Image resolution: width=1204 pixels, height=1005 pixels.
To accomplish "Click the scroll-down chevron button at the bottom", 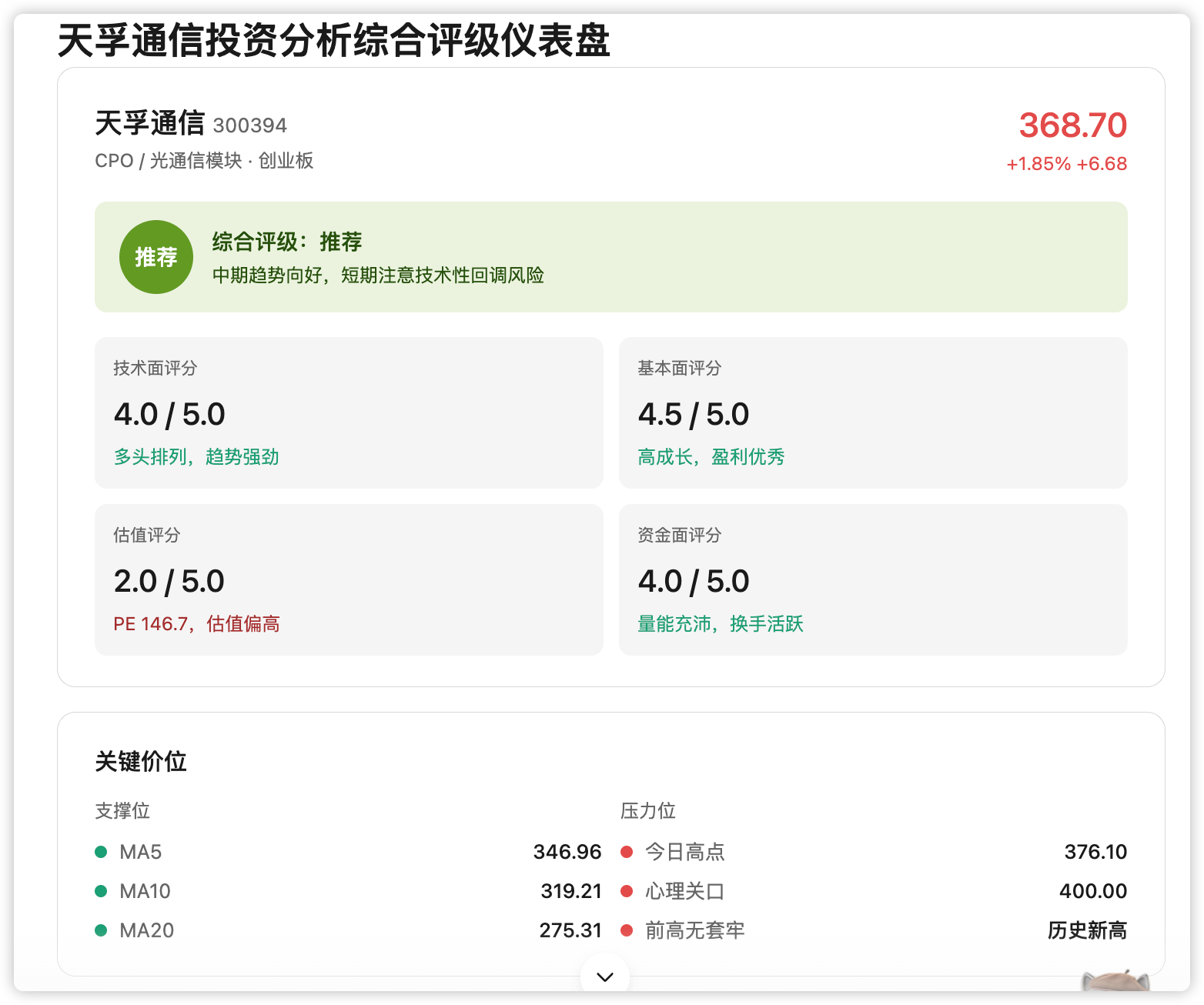I will tap(605, 977).
